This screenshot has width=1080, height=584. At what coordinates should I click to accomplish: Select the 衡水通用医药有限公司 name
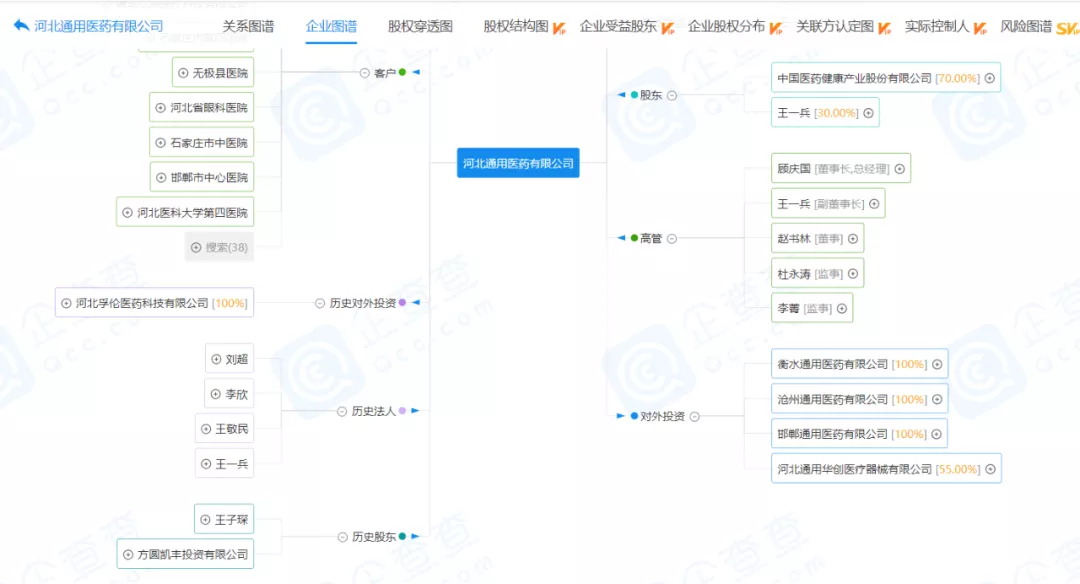[832, 364]
